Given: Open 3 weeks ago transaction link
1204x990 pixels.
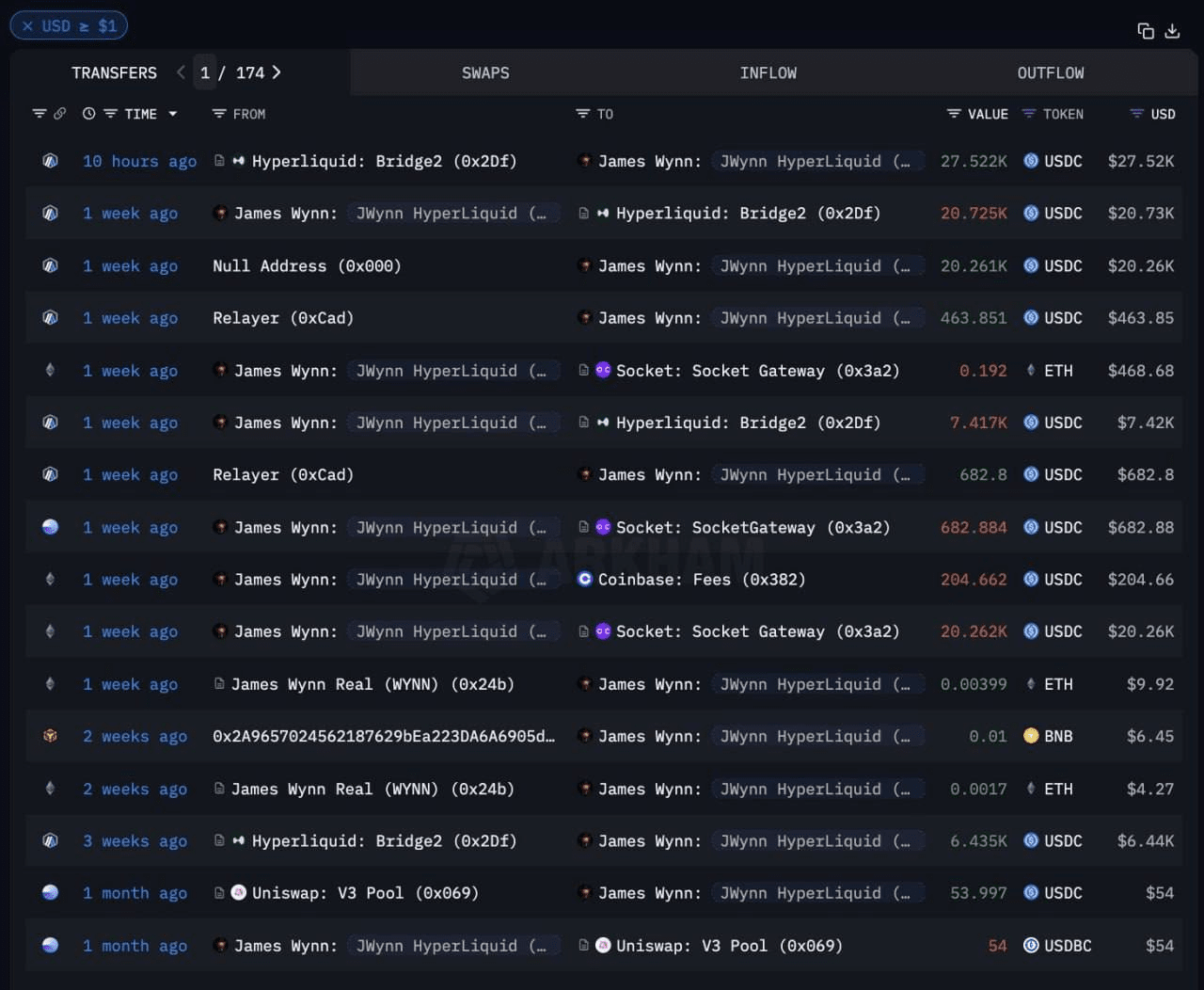Looking at the screenshot, I should [135, 841].
